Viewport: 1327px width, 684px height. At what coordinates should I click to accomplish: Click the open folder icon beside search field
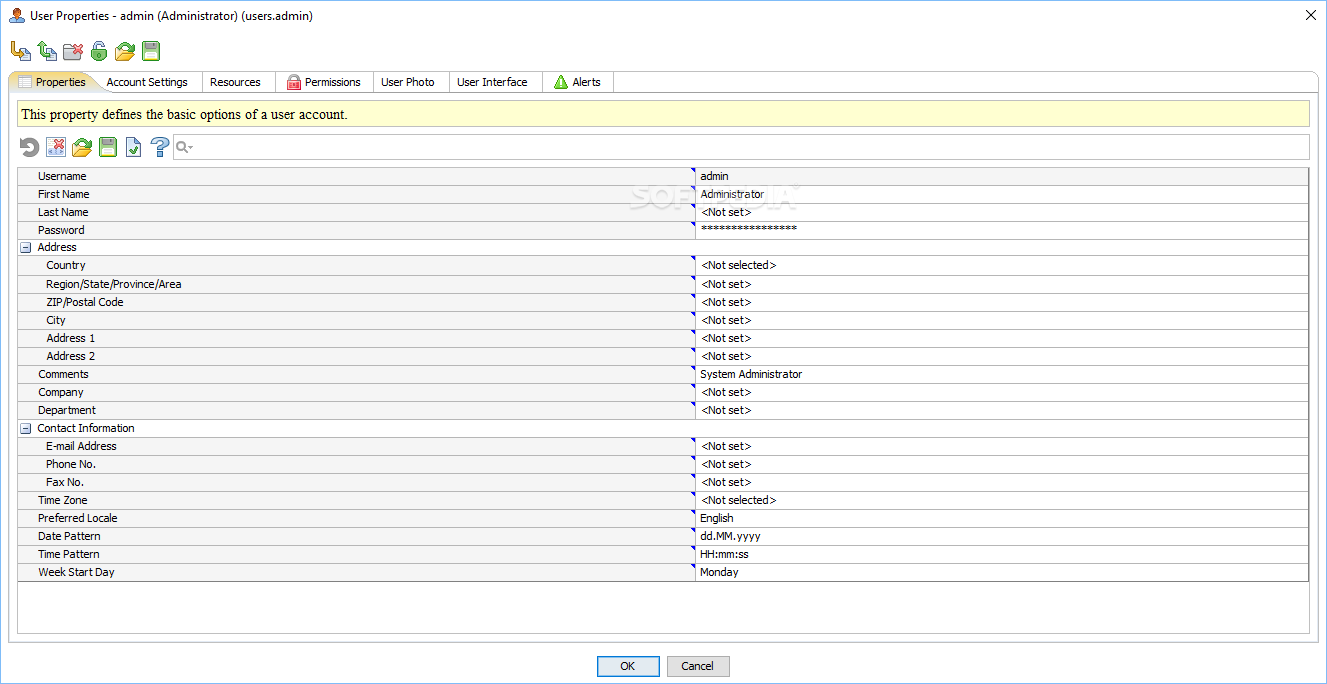pyautogui.click(x=82, y=147)
